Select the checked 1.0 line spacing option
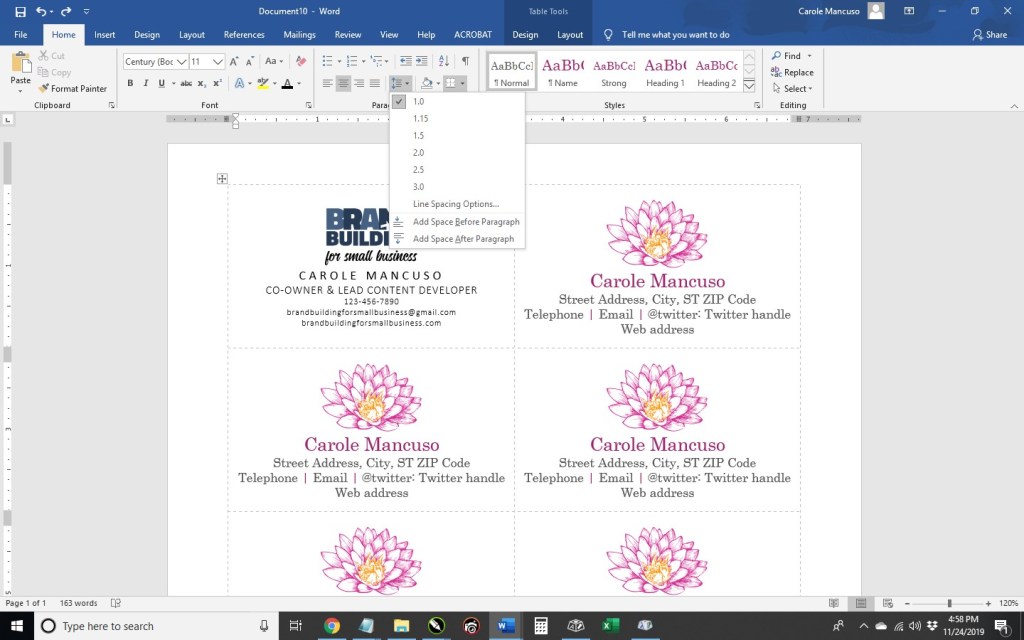Image resolution: width=1024 pixels, height=640 pixels. click(x=419, y=101)
